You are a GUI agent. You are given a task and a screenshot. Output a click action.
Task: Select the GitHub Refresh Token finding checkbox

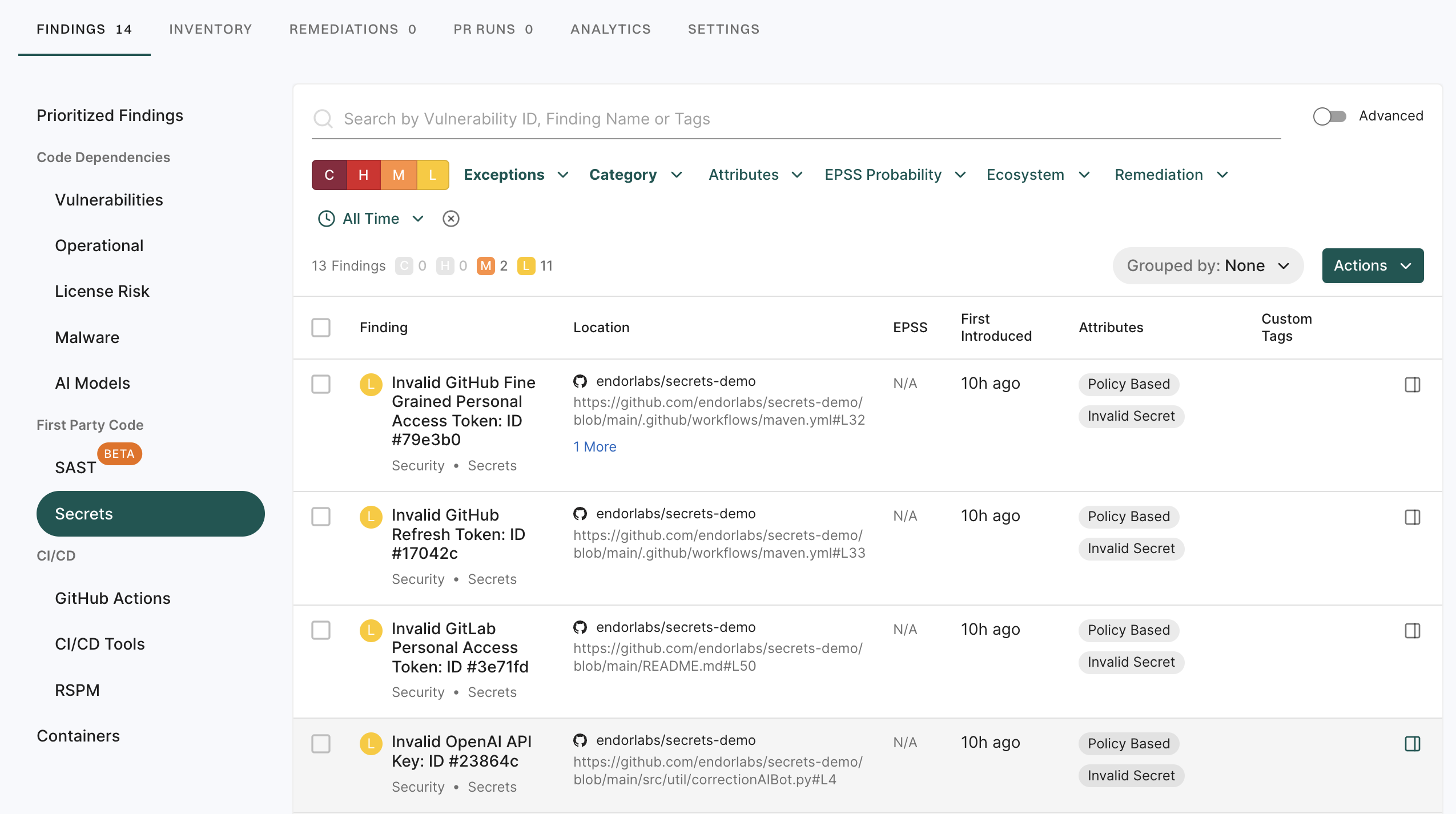point(321,517)
